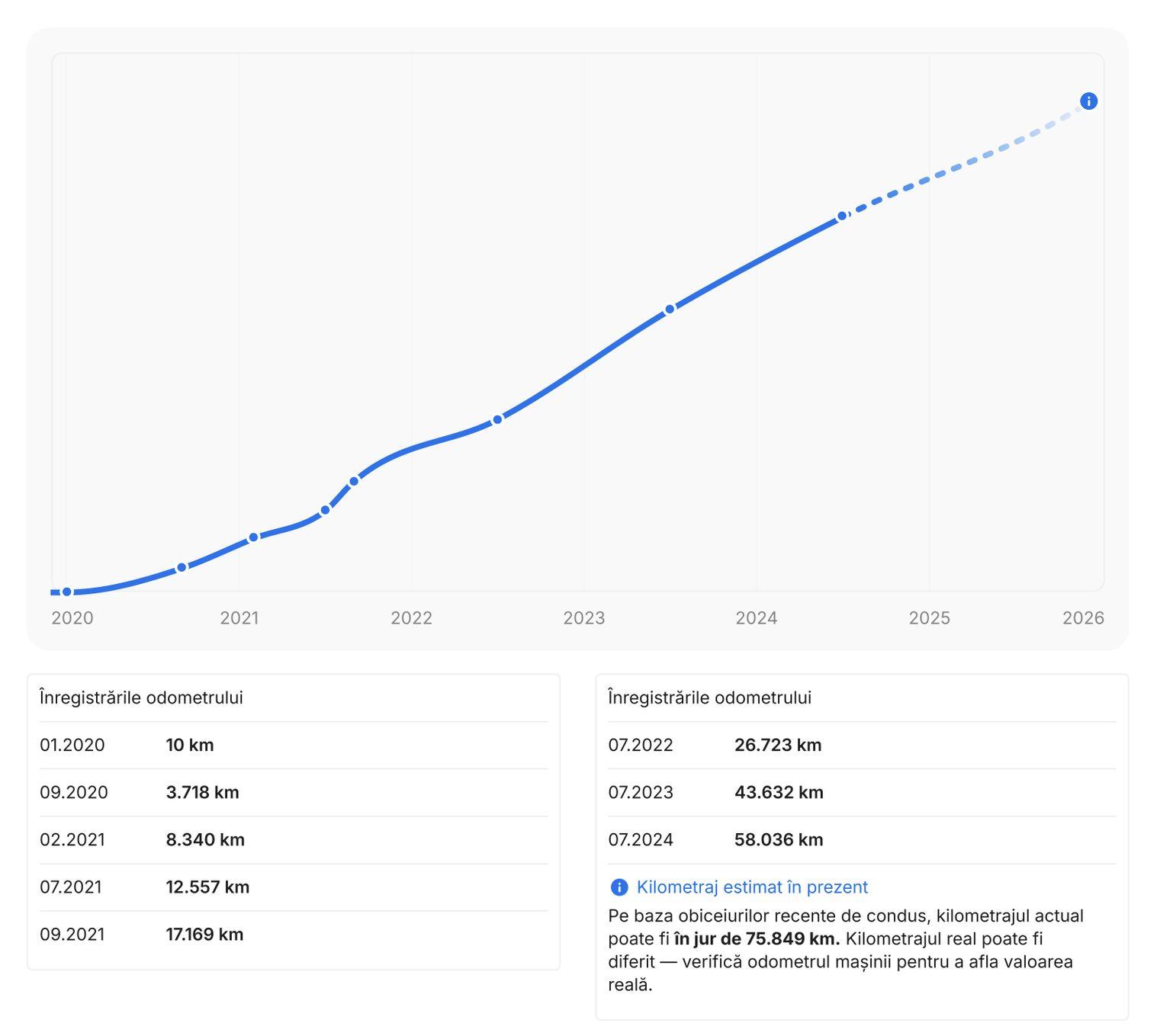
Task: Click the 43.632 km chart data point
Action: pos(670,309)
